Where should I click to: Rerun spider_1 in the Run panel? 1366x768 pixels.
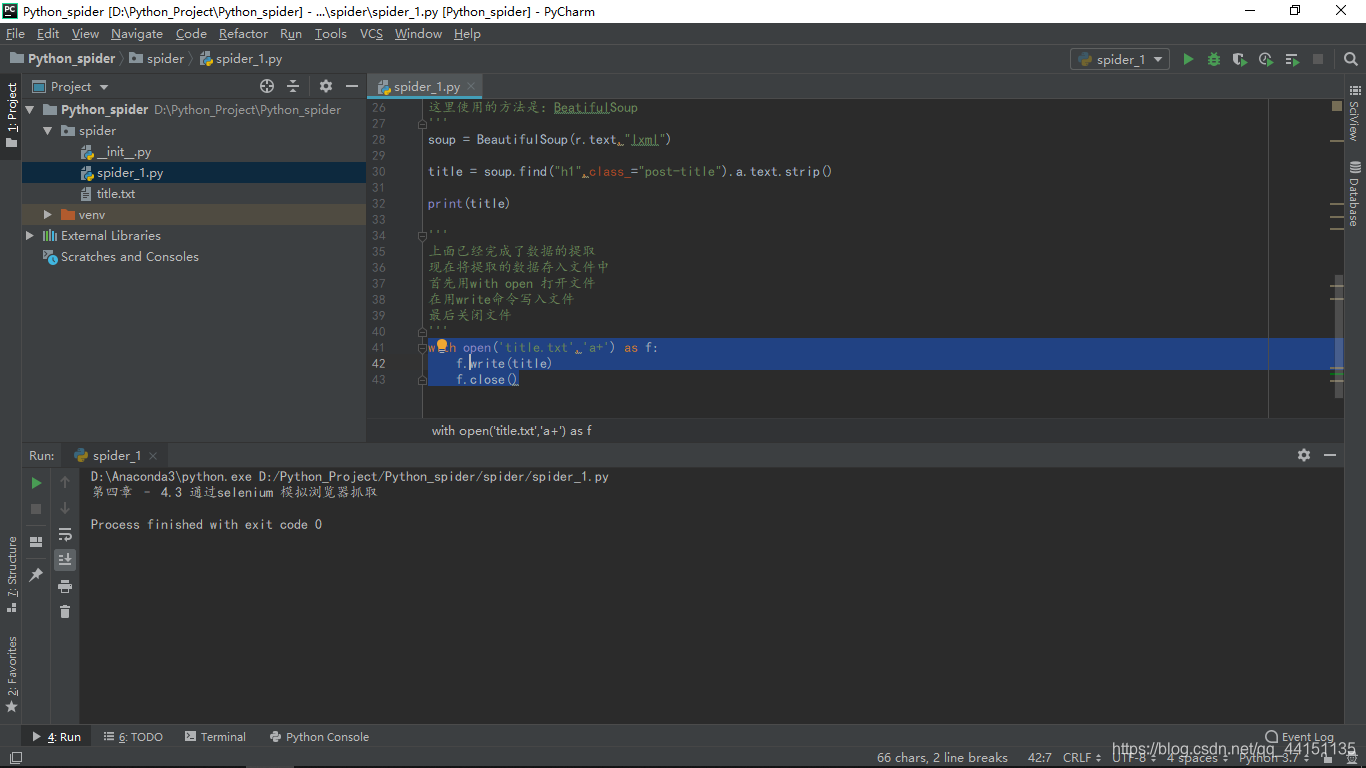pos(36,483)
